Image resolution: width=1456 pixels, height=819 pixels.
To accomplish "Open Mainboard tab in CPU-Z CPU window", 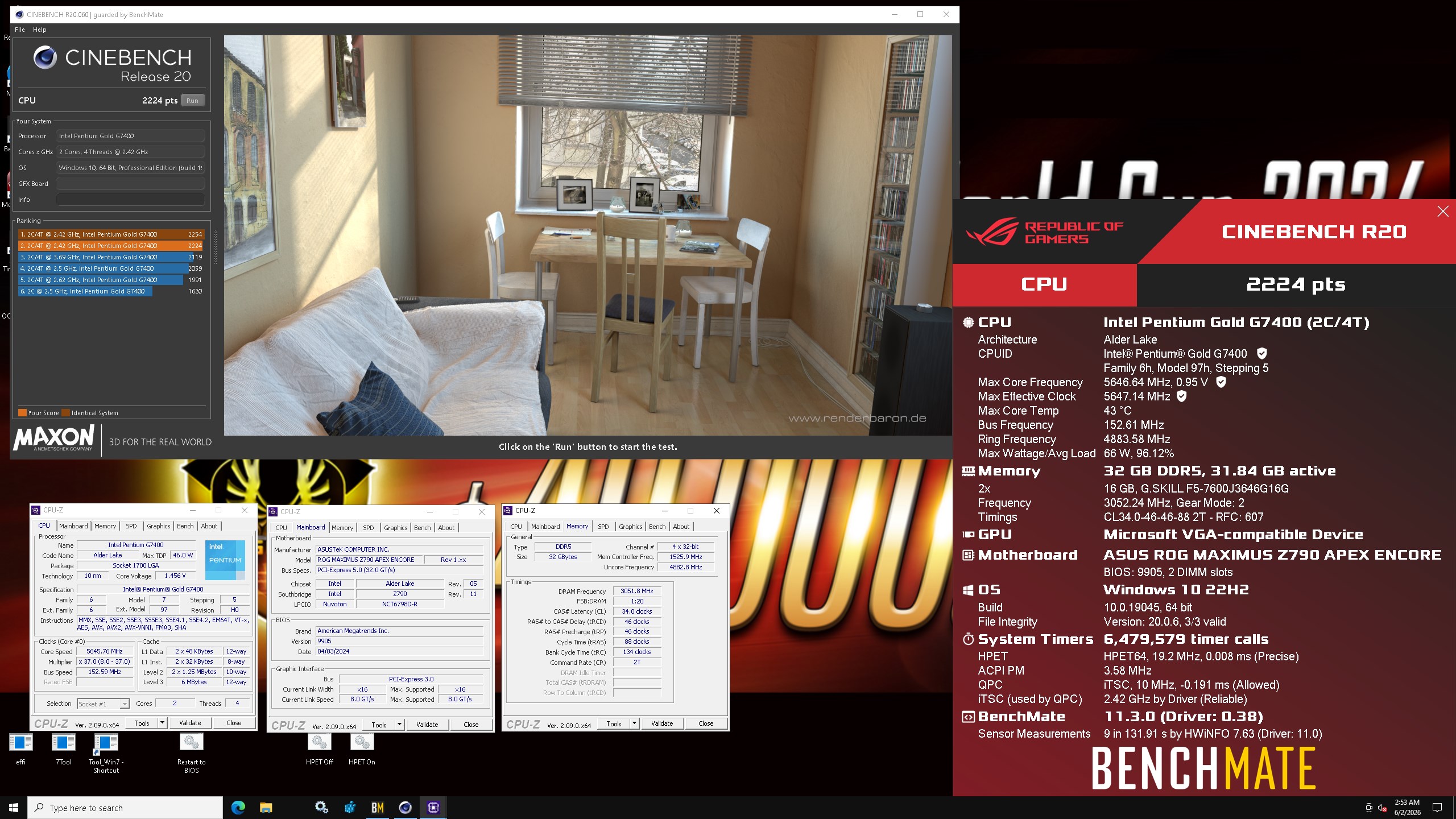I will (73, 526).
